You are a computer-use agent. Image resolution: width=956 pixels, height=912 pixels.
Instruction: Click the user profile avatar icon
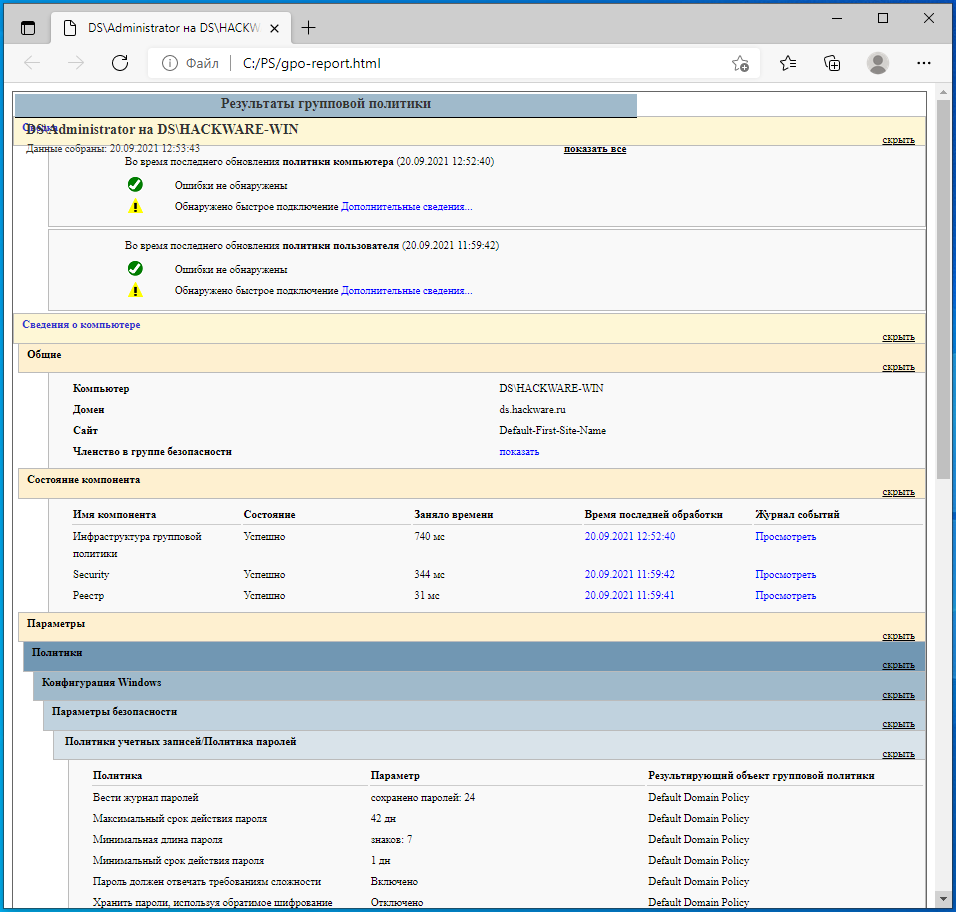[878, 63]
